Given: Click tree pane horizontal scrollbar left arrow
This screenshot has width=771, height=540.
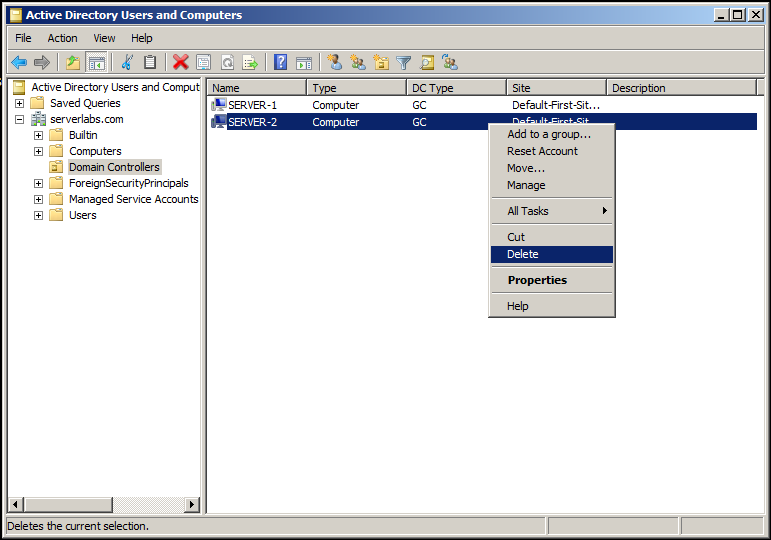Looking at the screenshot, I should click(x=16, y=504).
